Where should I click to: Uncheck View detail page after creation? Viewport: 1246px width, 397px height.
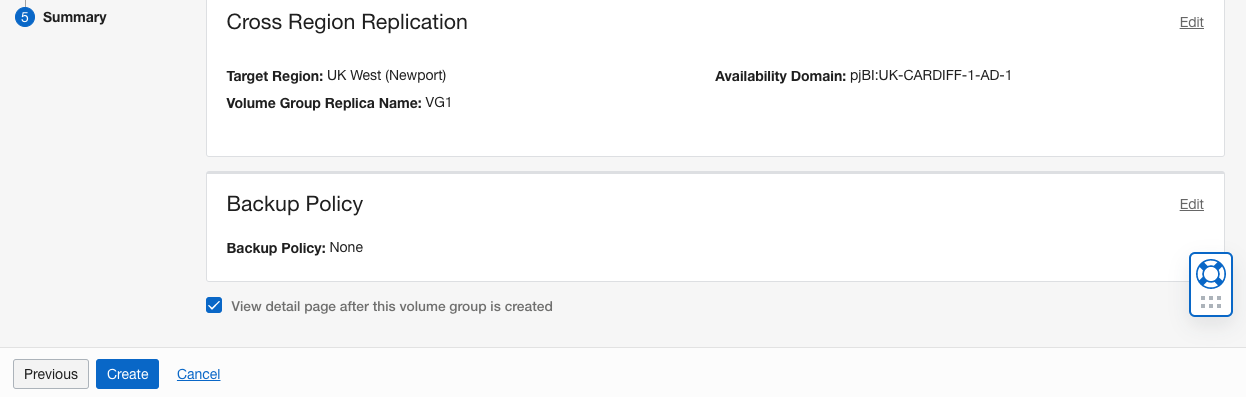pos(214,306)
